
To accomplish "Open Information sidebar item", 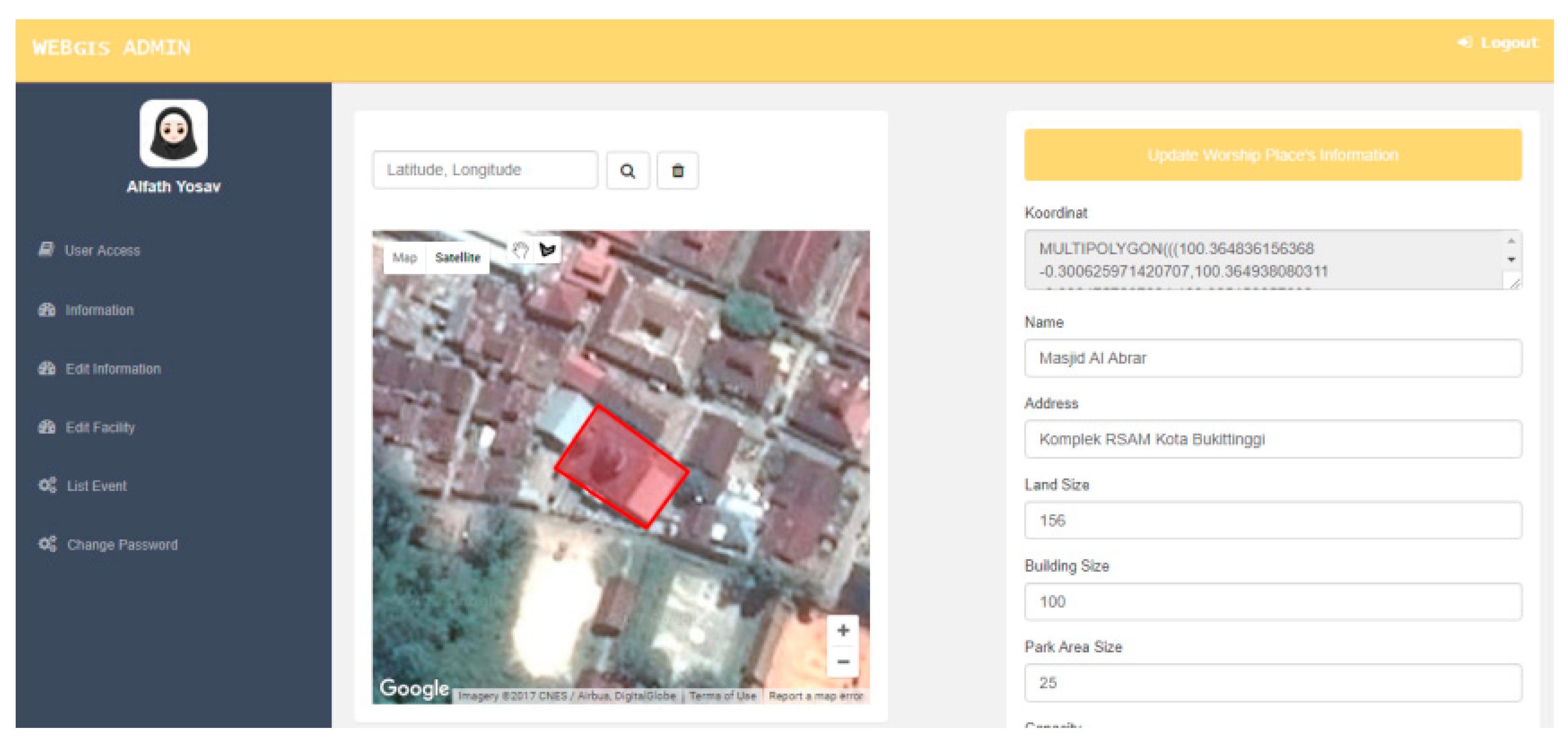I will point(99,310).
